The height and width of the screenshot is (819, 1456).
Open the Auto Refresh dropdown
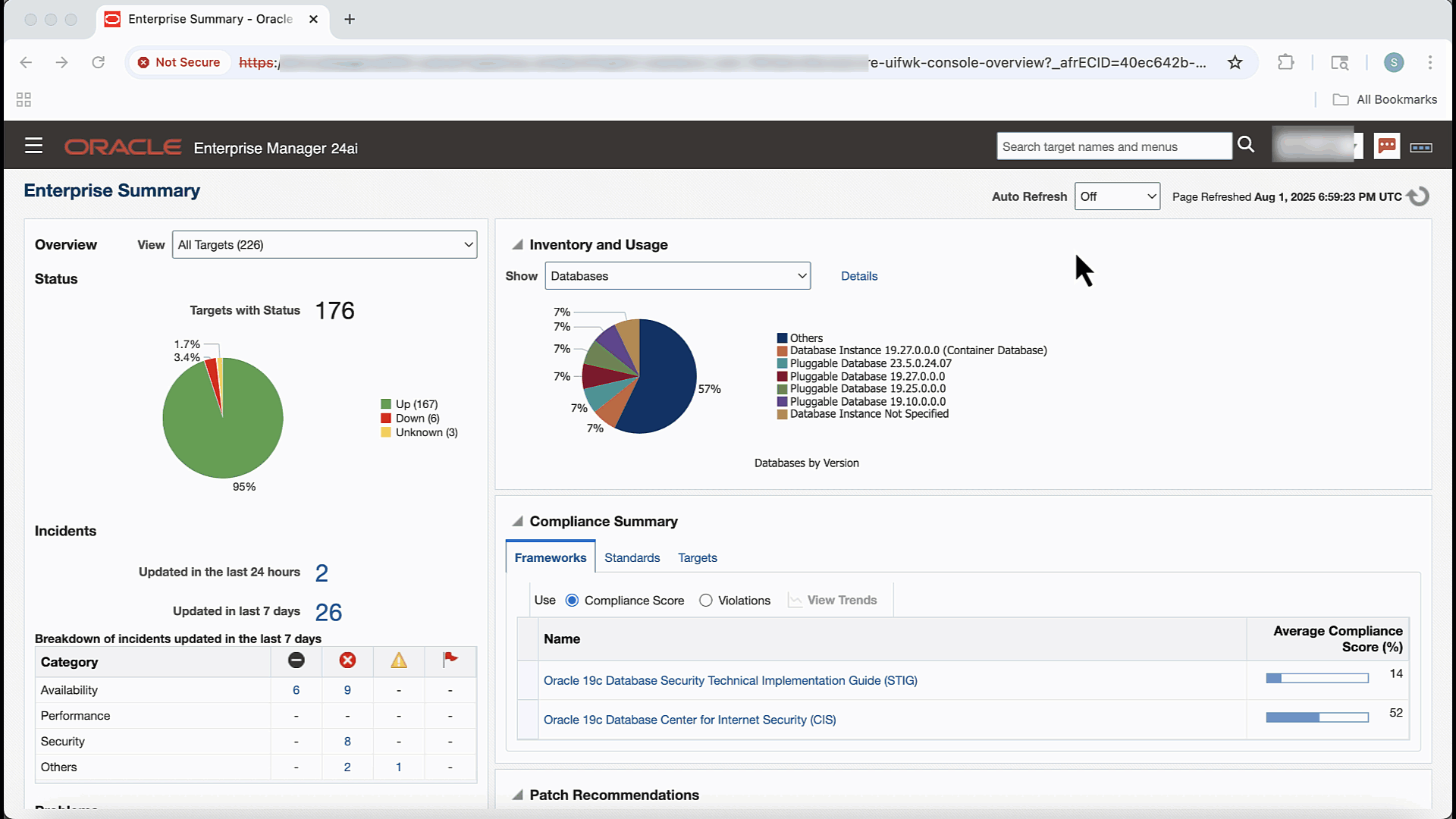1117,196
